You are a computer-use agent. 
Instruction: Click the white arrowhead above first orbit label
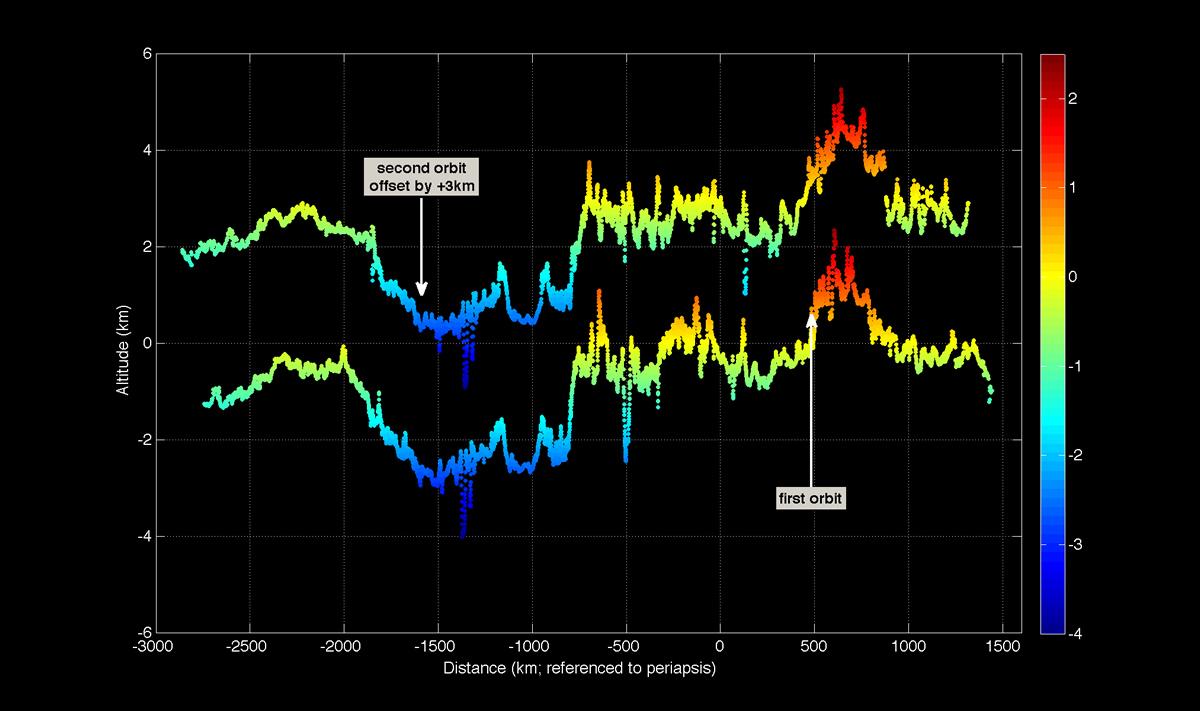point(811,318)
